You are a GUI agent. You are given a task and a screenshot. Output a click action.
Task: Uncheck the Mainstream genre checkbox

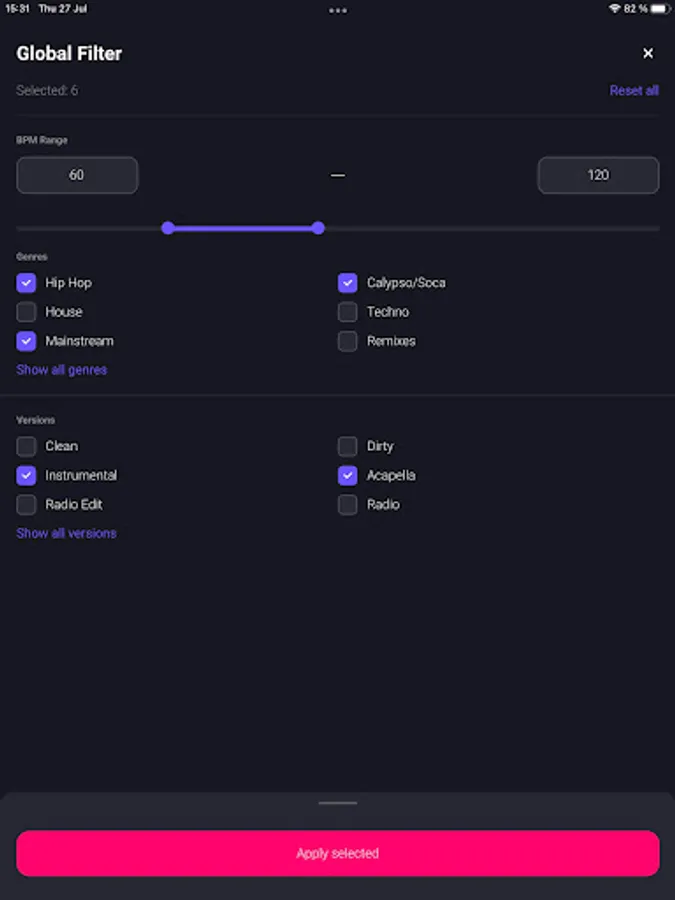pyautogui.click(x=27, y=341)
